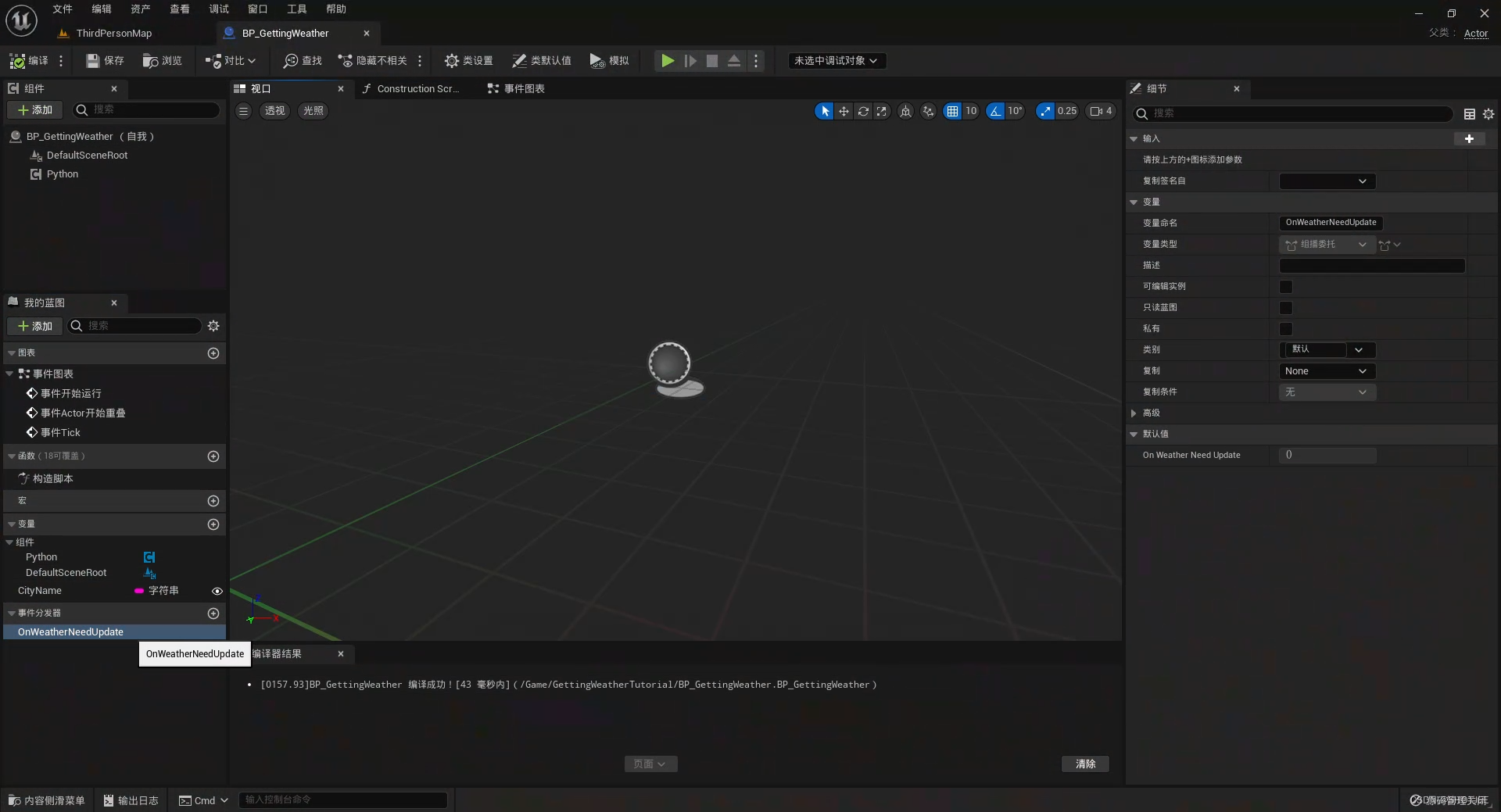Click the 模拟 (Simulate) icon

[x=609, y=60]
